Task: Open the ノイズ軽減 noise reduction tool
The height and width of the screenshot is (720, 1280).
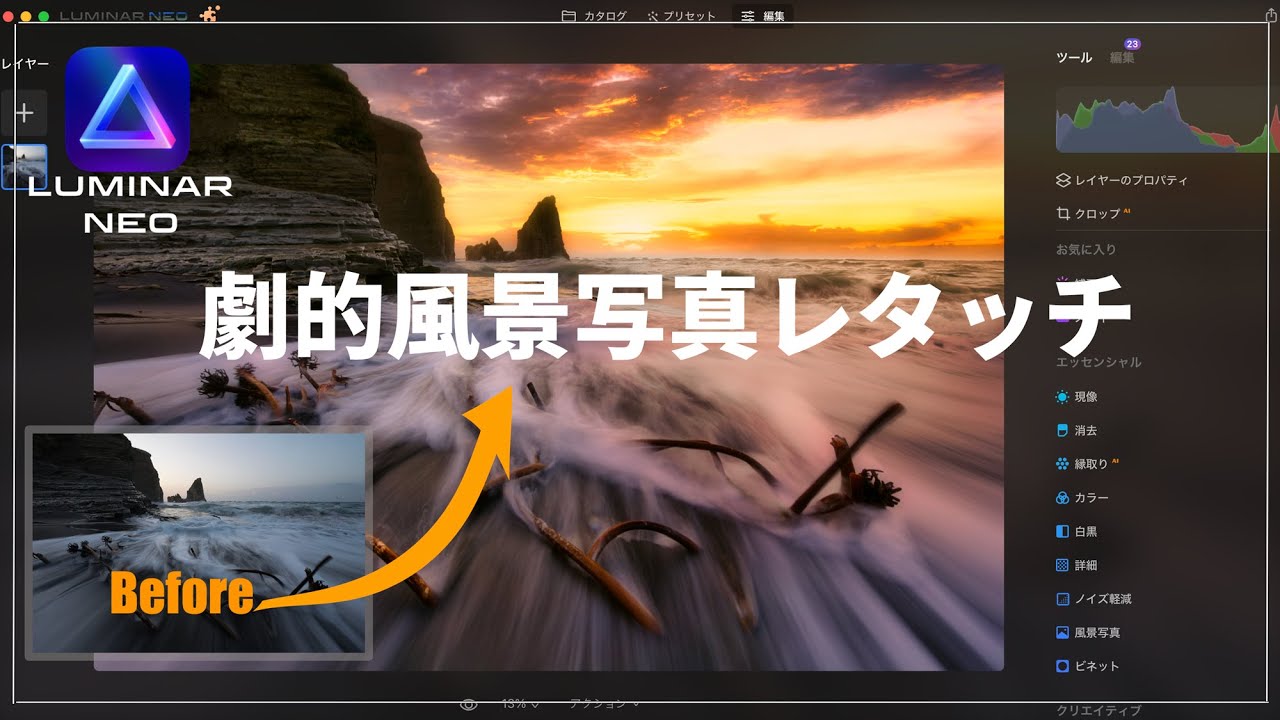Action: click(1093, 599)
